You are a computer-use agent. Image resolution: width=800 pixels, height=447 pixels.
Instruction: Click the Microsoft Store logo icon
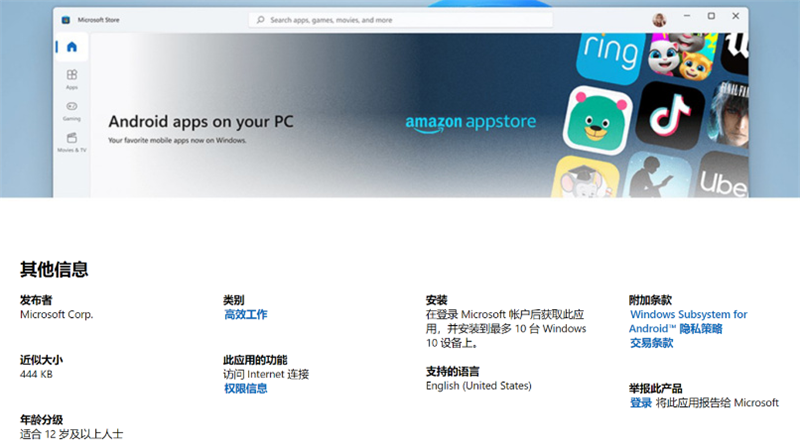tap(66, 20)
